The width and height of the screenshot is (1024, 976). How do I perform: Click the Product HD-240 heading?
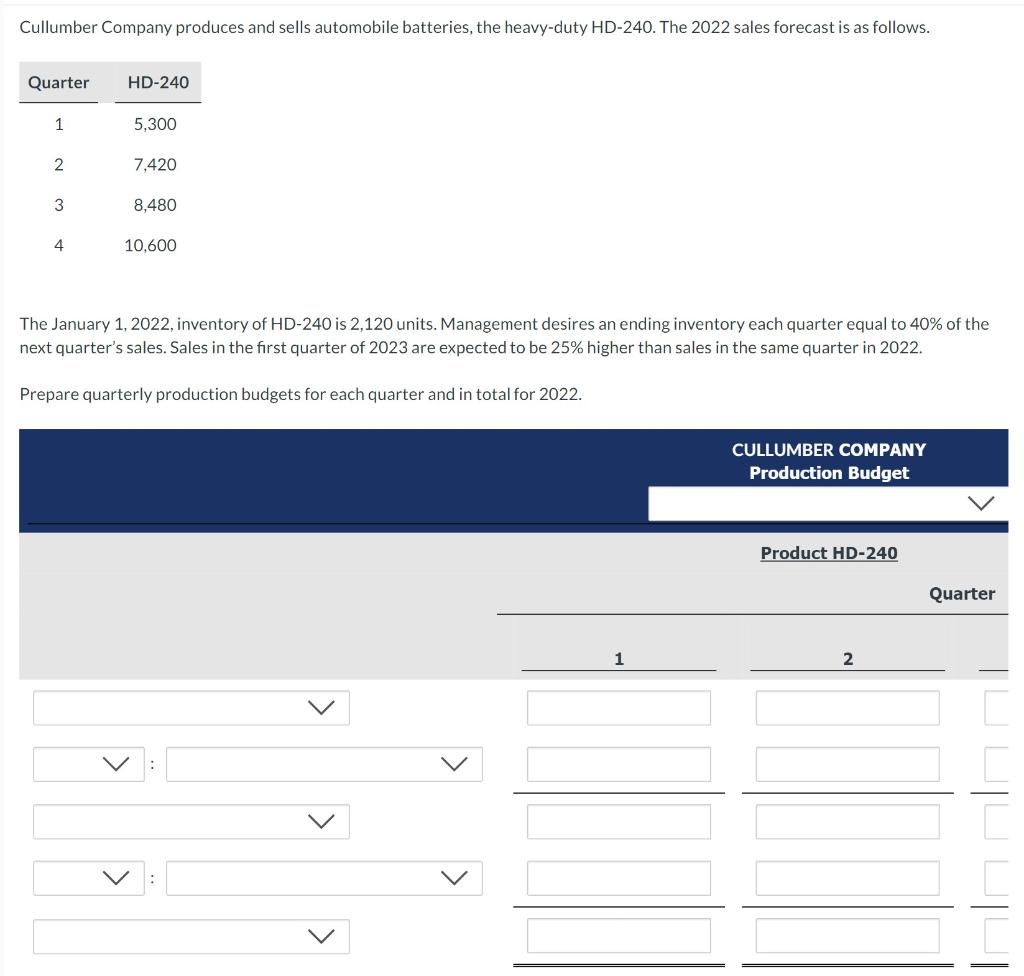829,553
